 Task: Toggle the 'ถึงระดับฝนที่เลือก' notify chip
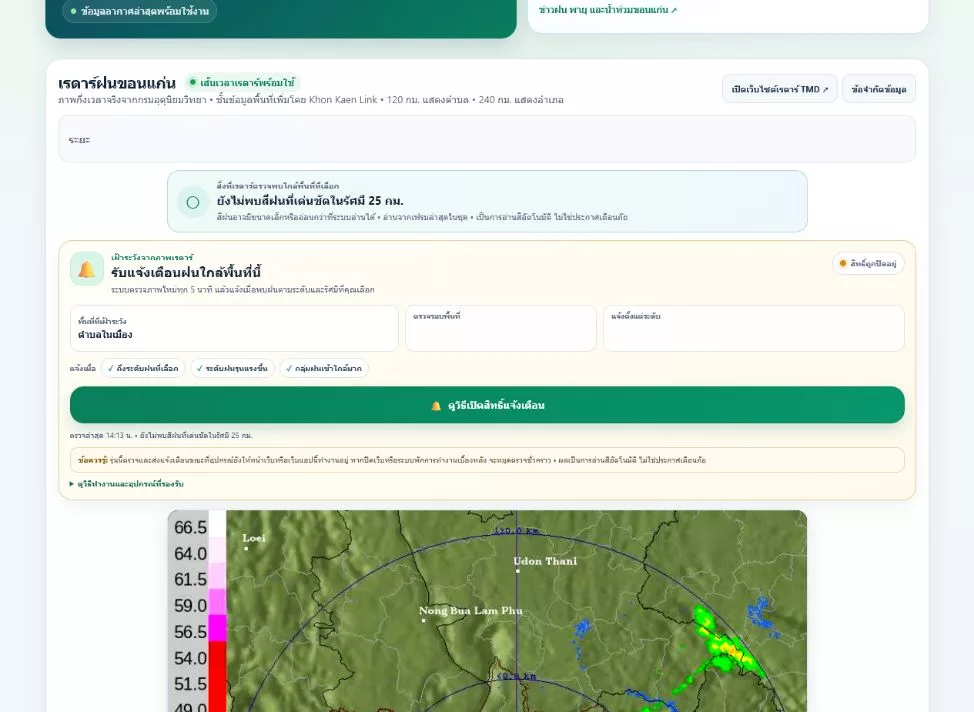[x=143, y=368]
